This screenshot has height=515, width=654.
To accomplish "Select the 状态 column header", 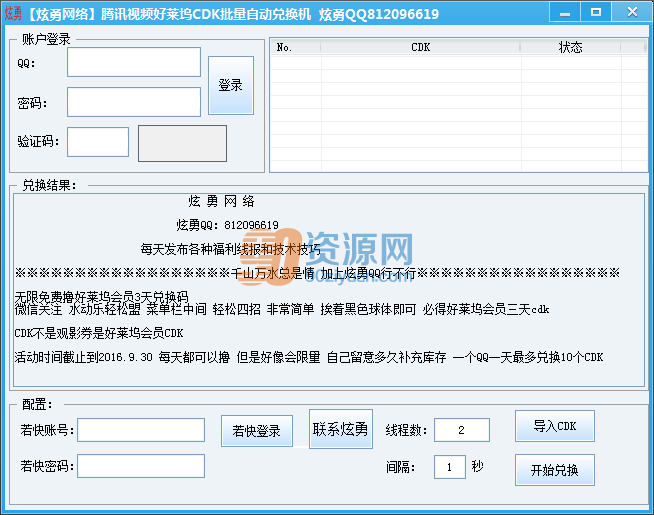I will (x=570, y=47).
